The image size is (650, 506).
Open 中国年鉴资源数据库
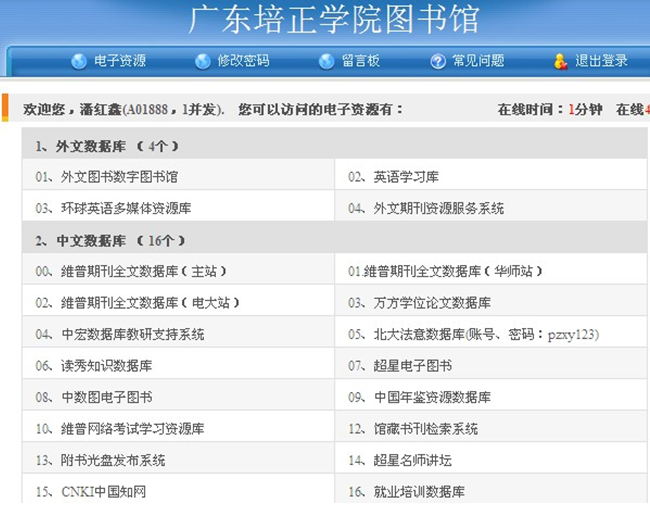click(432, 397)
